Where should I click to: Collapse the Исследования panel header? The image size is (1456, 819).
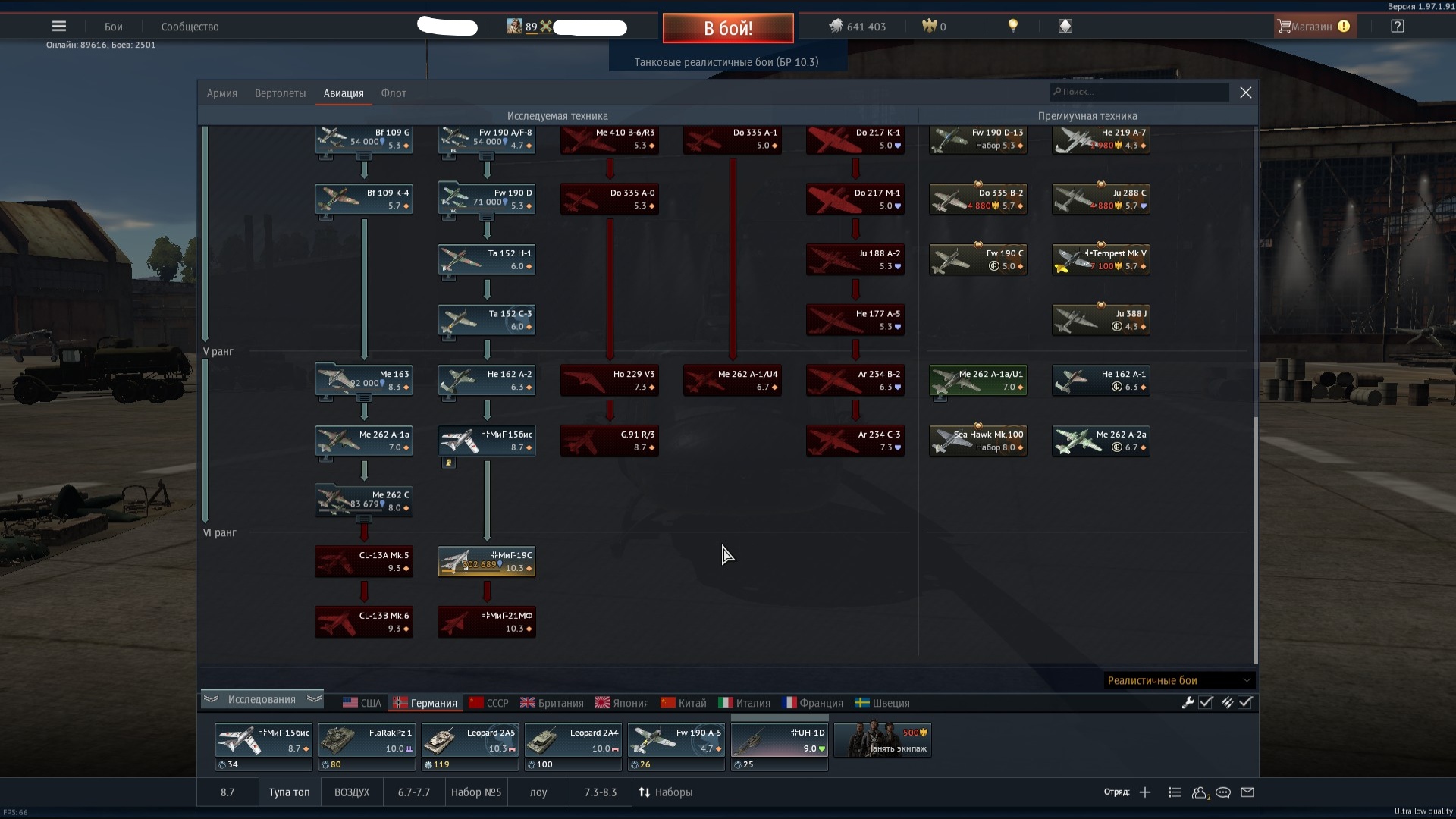(262, 699)
